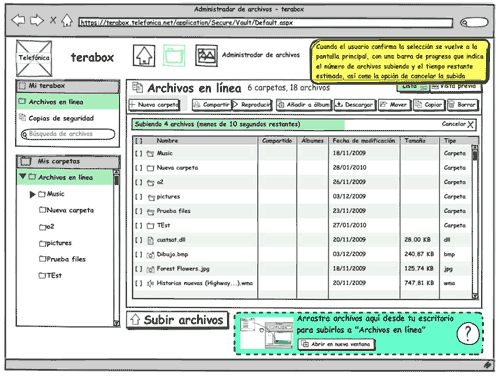Click the Nueva carpeta button
Image resolution: width=500 pixels, height=376 pixels.
pyautogui.click(x=154, y=105)
